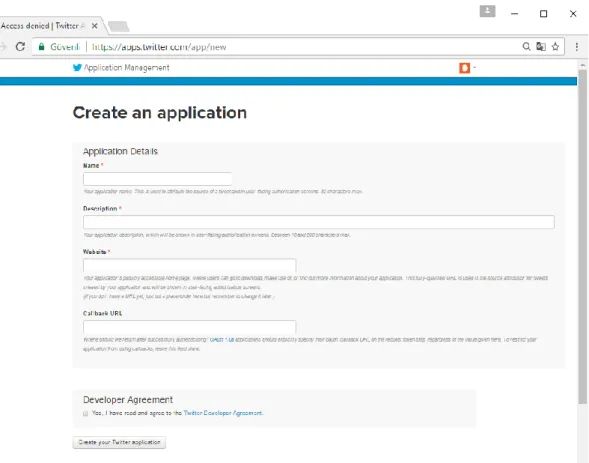Screen dimensions: 589x463
Task: Click the Developer Agreement section title
Action: pyautogui.click(x=128, y=400)
